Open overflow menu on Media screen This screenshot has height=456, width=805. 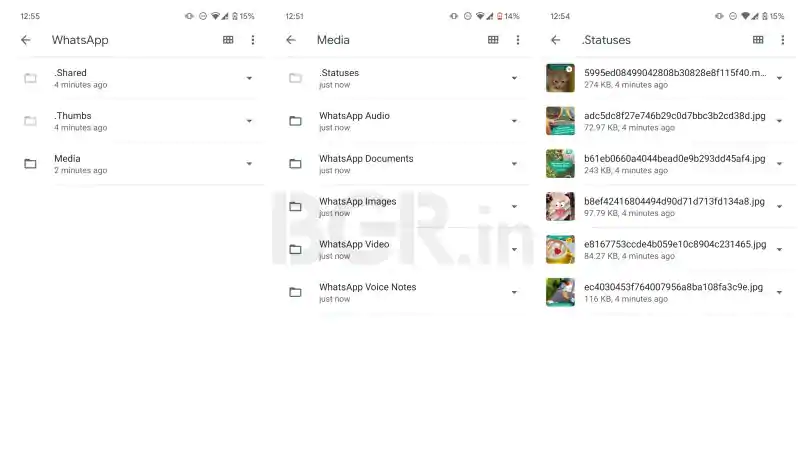point(518,40)
